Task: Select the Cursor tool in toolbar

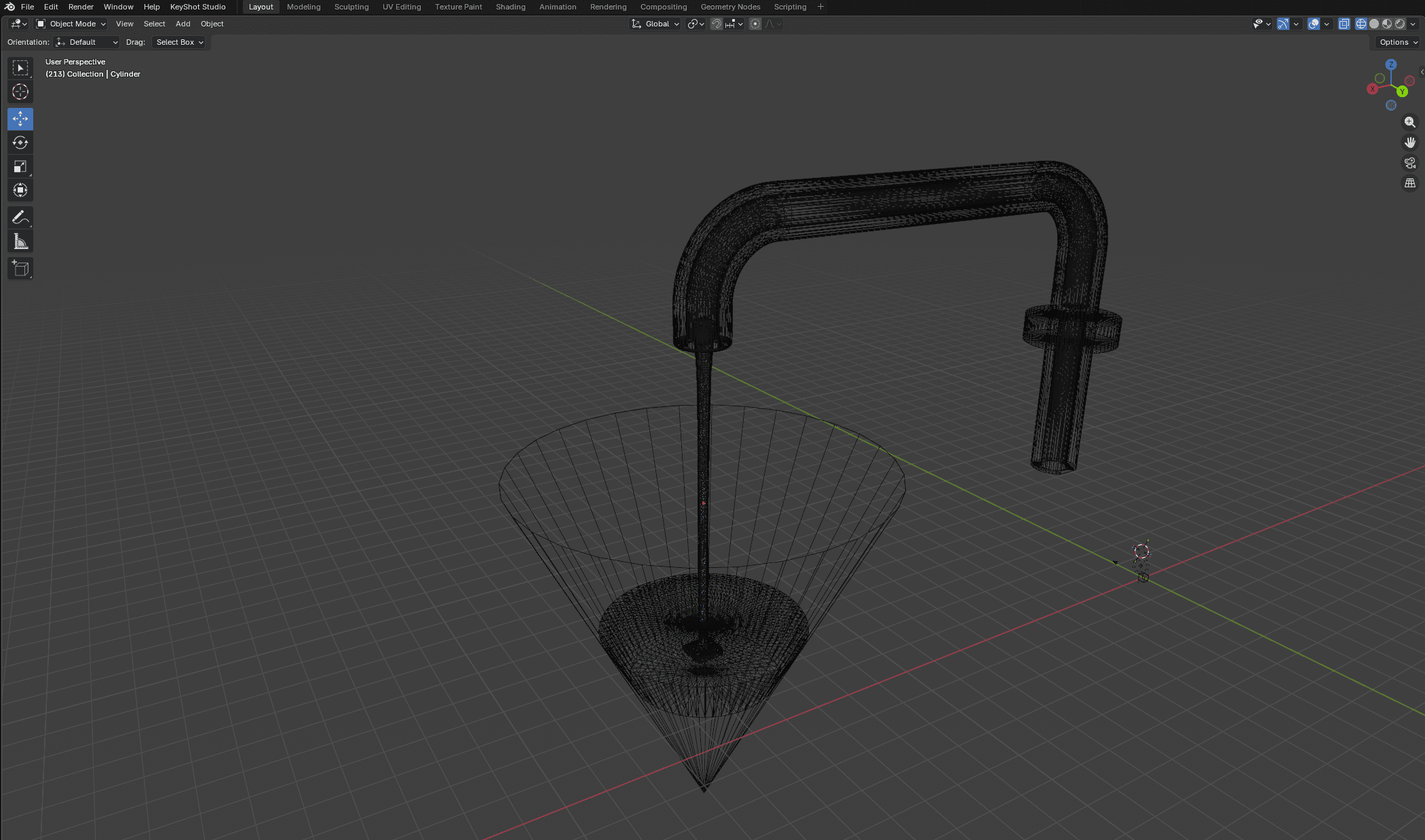Action: 20,92
